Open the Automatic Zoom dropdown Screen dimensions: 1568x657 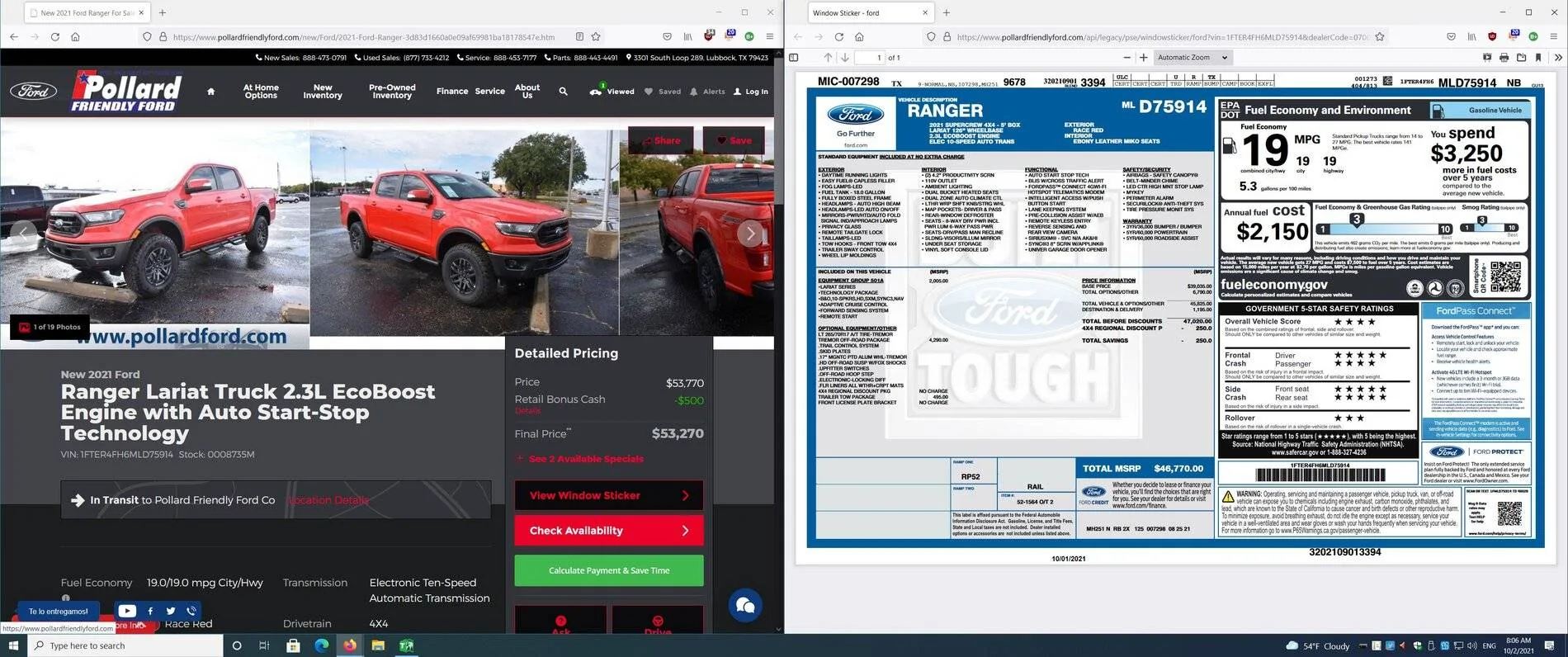(1192, 58)
